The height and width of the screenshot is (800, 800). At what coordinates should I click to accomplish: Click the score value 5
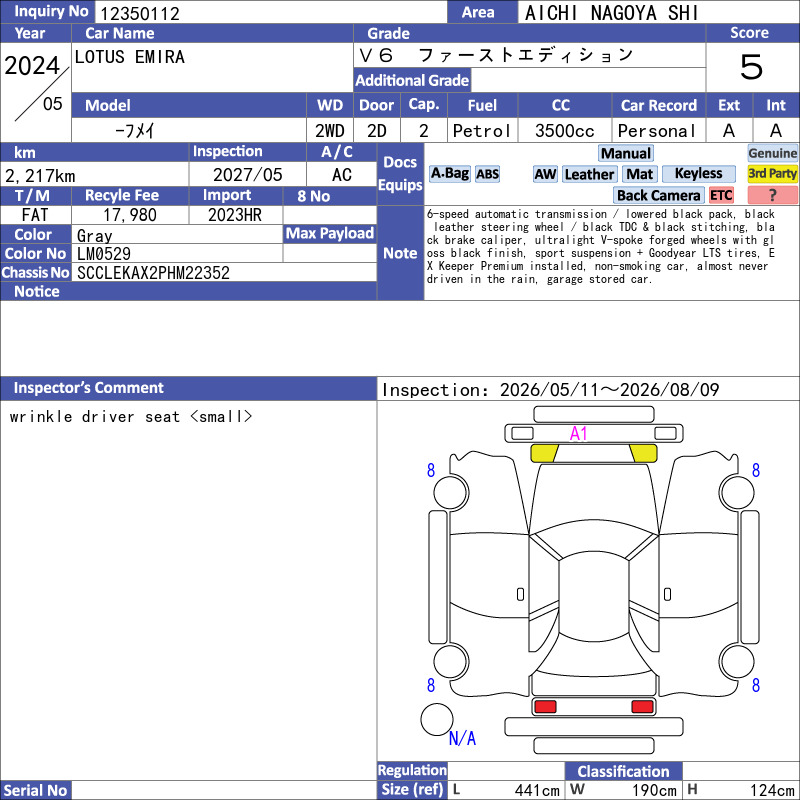pyautogui.click(x=752, y=67)
